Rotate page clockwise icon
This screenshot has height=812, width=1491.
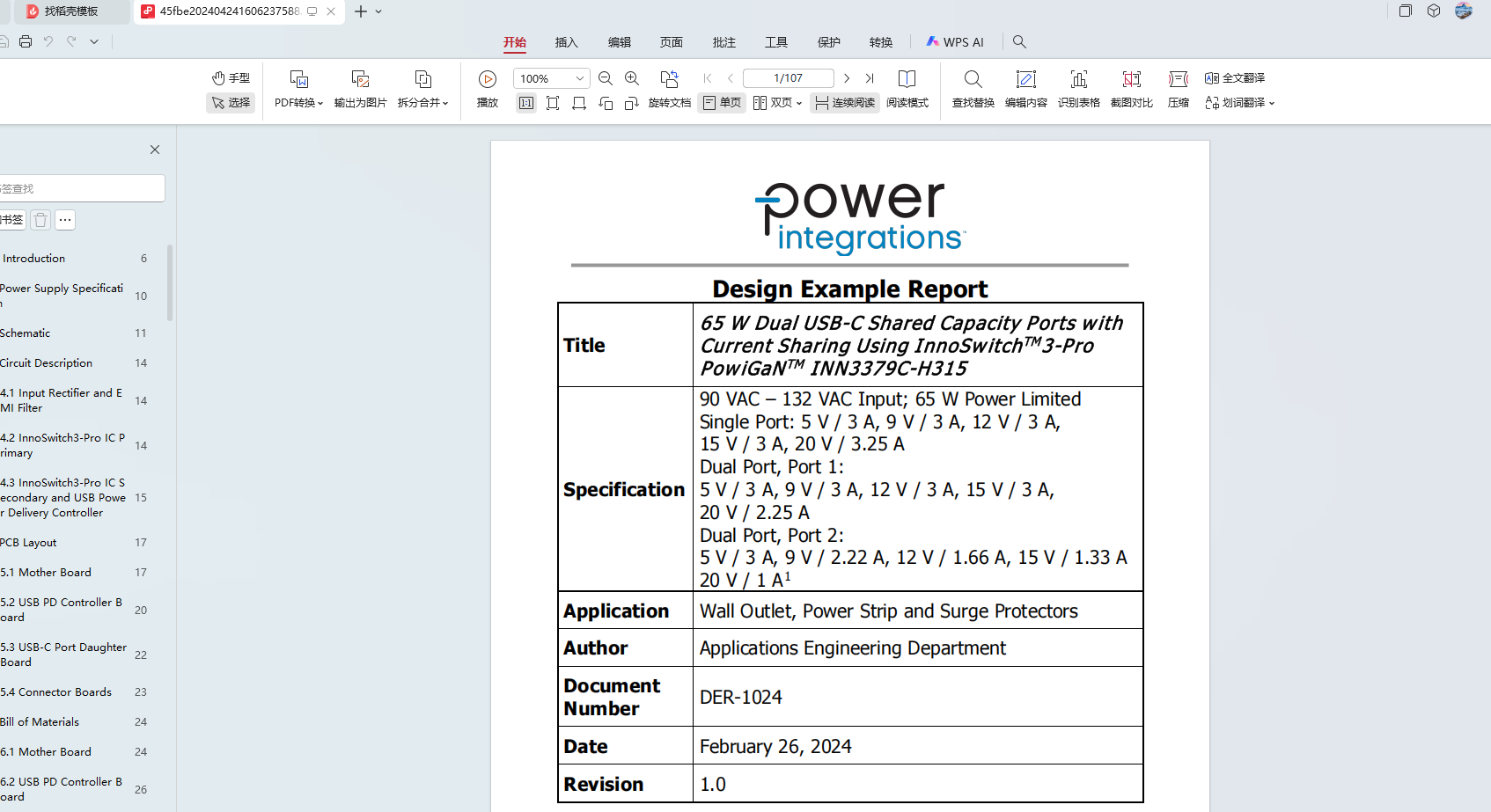632,103
